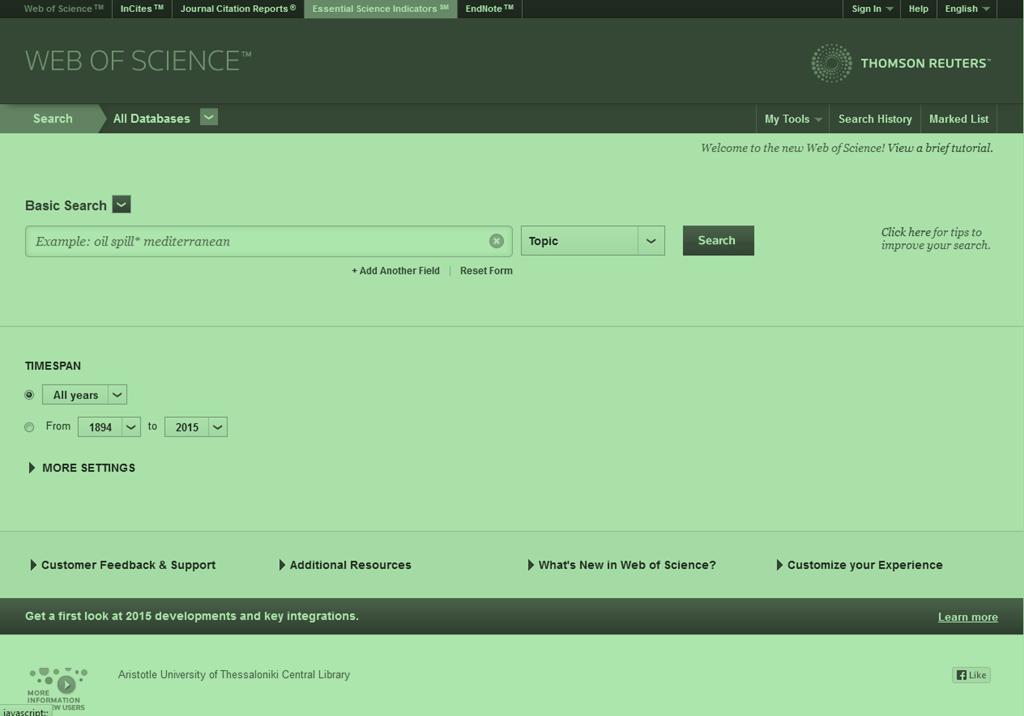Click the Aristotle University of Thessaloniki Central Library text
Viewport: 1024px width, 716px height.
click(x=234, y=675)
